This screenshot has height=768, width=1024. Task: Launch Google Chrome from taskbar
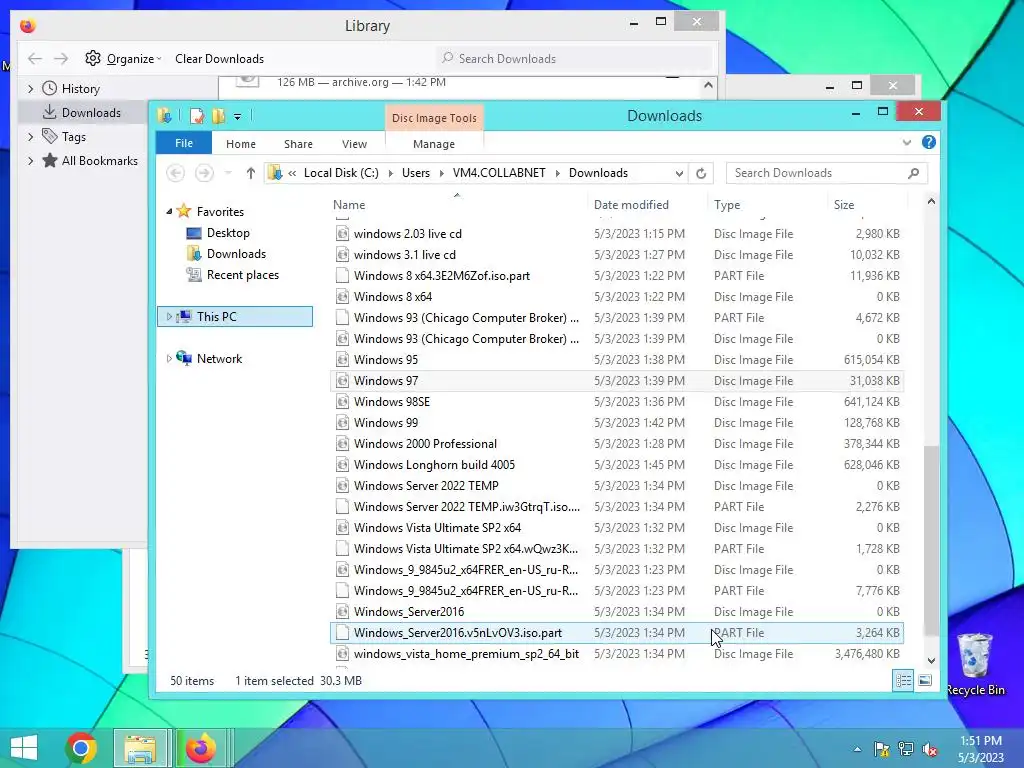81,748
